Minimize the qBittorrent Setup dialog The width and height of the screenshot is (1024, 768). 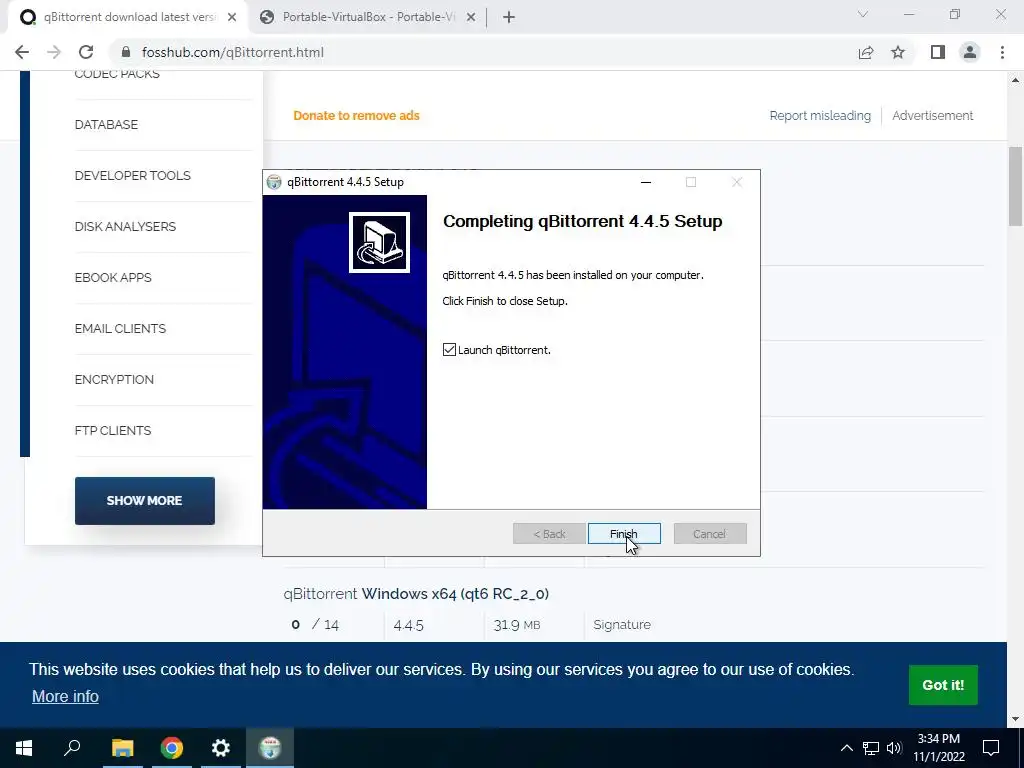[x=646, y=182]
